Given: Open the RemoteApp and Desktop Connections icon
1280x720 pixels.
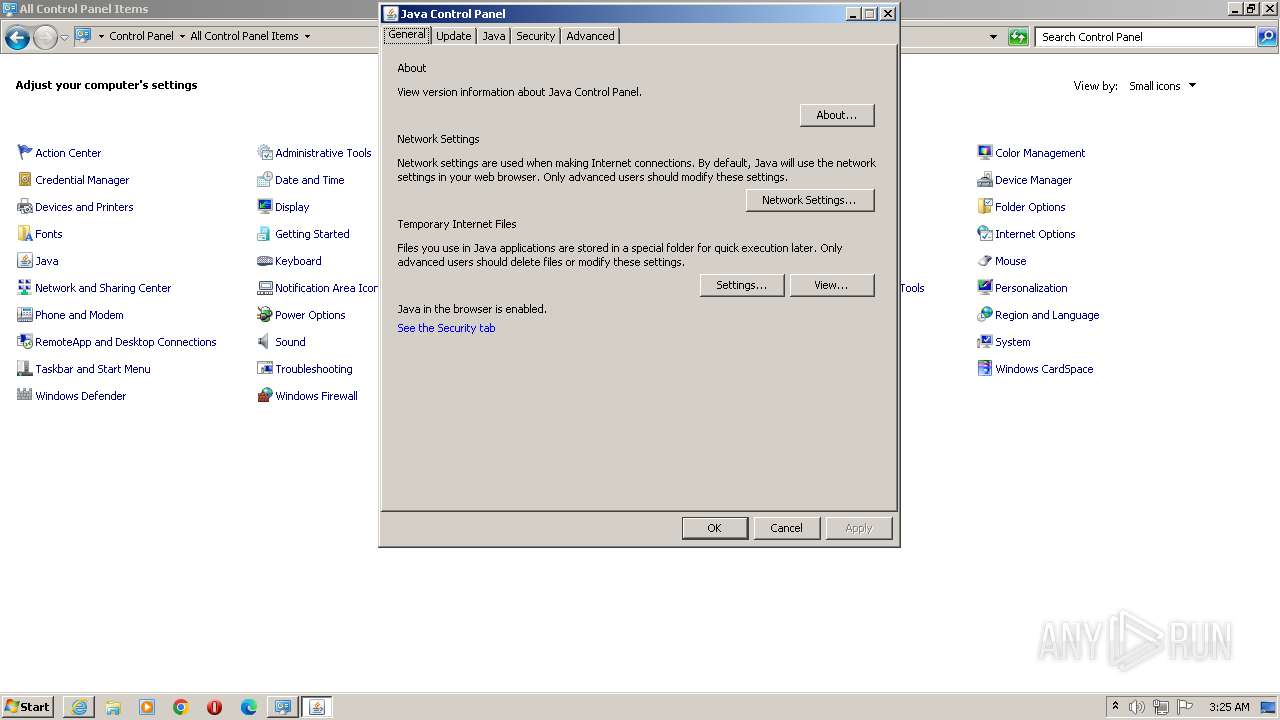Looking at the screenshot, I should [x=25, y=342].
